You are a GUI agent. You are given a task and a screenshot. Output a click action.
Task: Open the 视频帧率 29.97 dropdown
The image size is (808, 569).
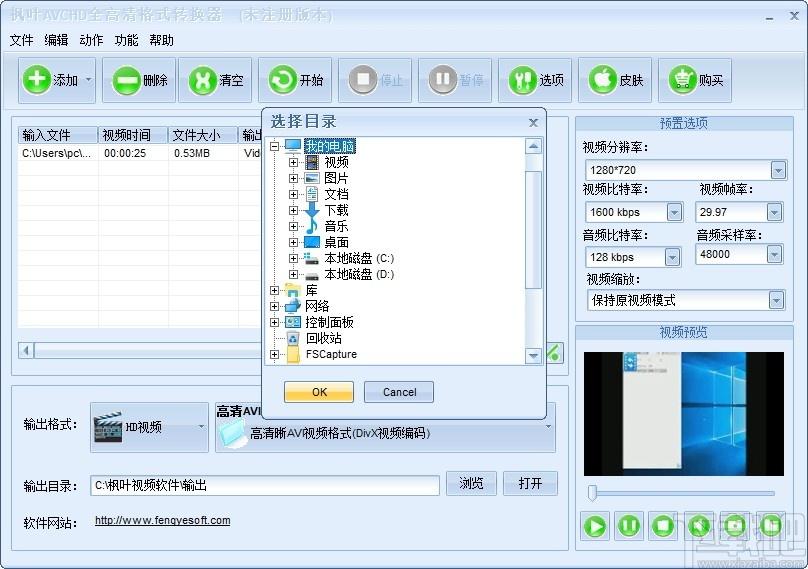(774, 212)
